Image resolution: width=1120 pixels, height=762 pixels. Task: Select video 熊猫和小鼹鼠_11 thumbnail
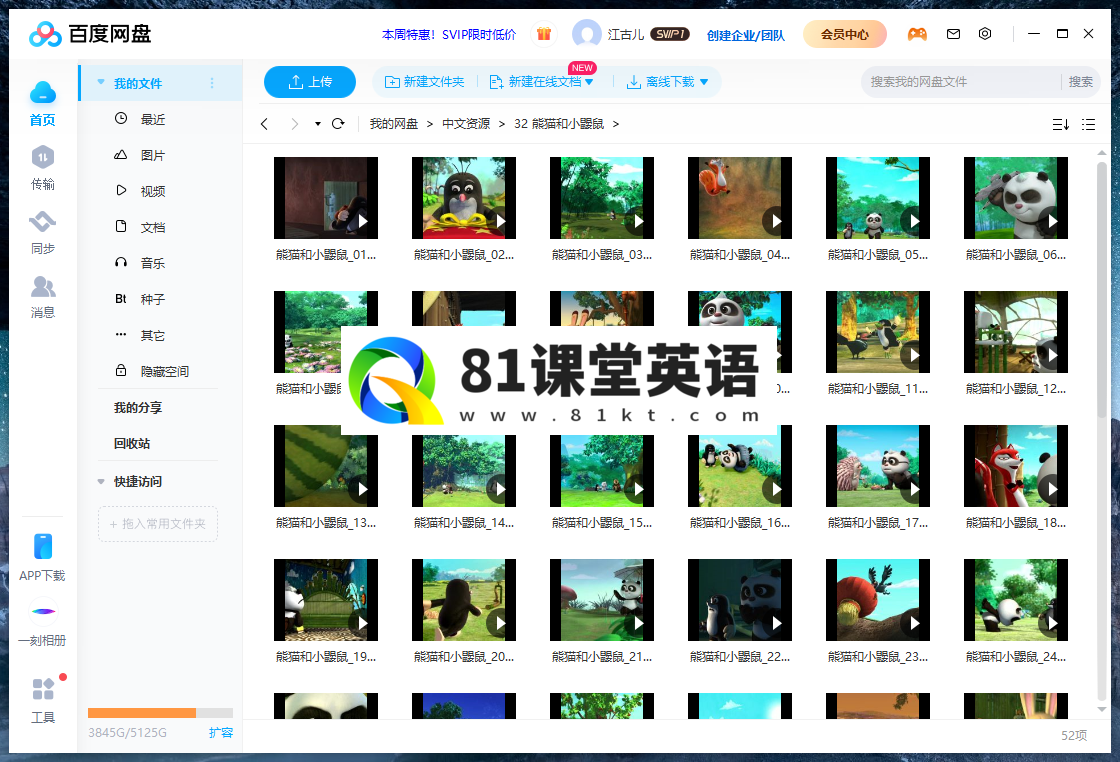pos(878,332)
